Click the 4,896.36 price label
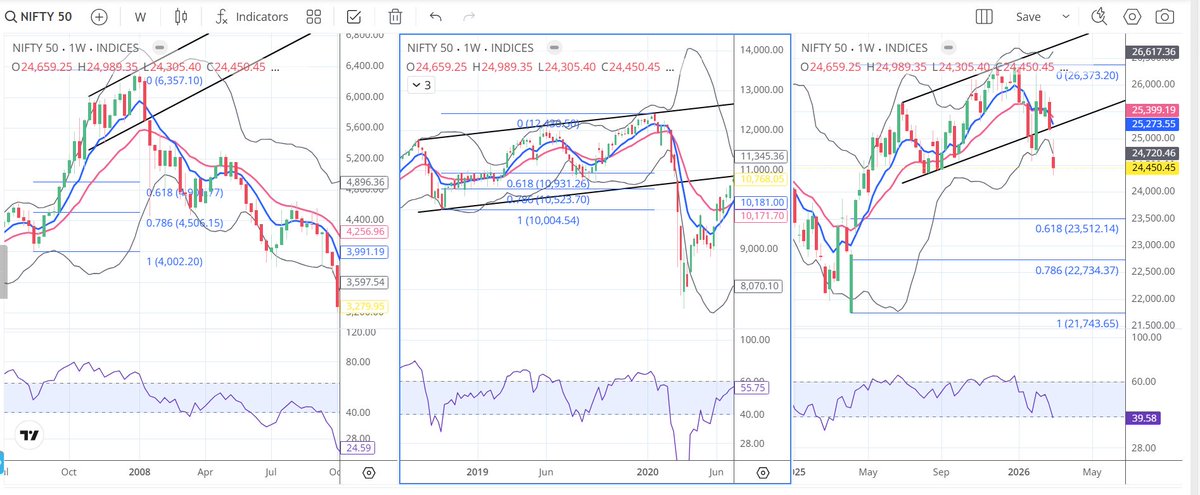The width and height of the screenshot is (1200, 495). (365, 182)
